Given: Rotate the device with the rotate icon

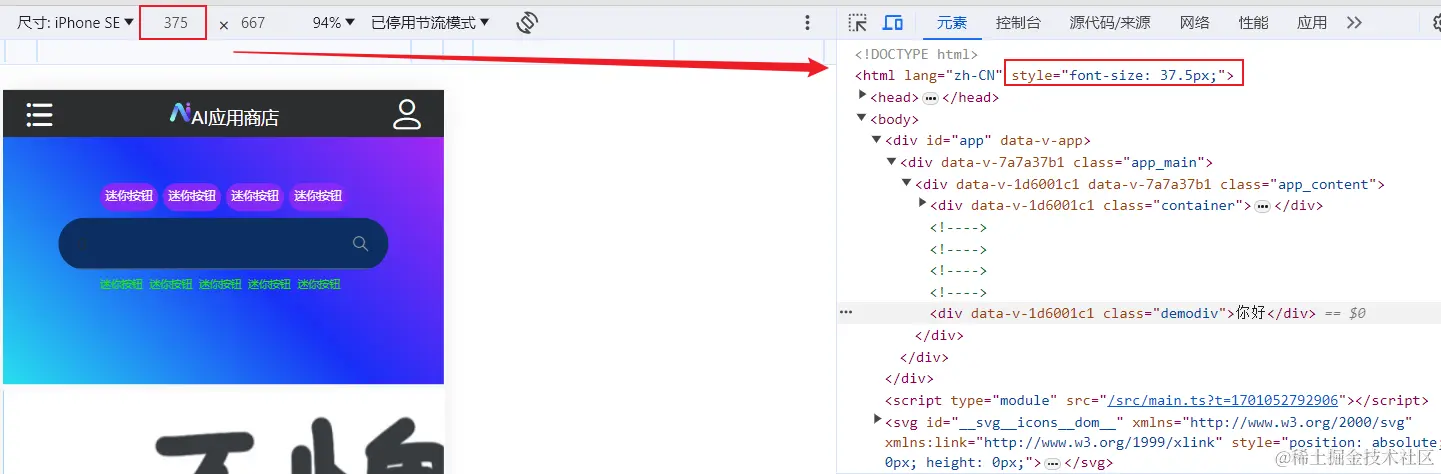Looking at the screenshot, I should click(x=529, y=22).
